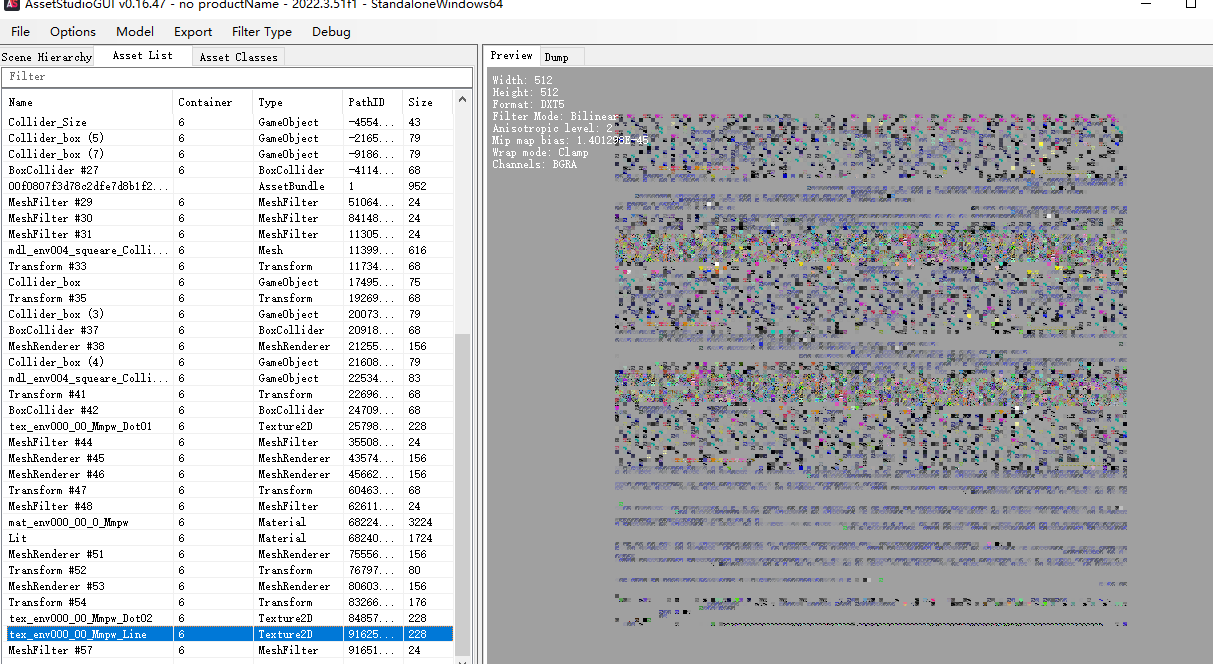Select the Preview tab
The width and height of the screenshot is (1213, 664).
(x=511, y=56)
